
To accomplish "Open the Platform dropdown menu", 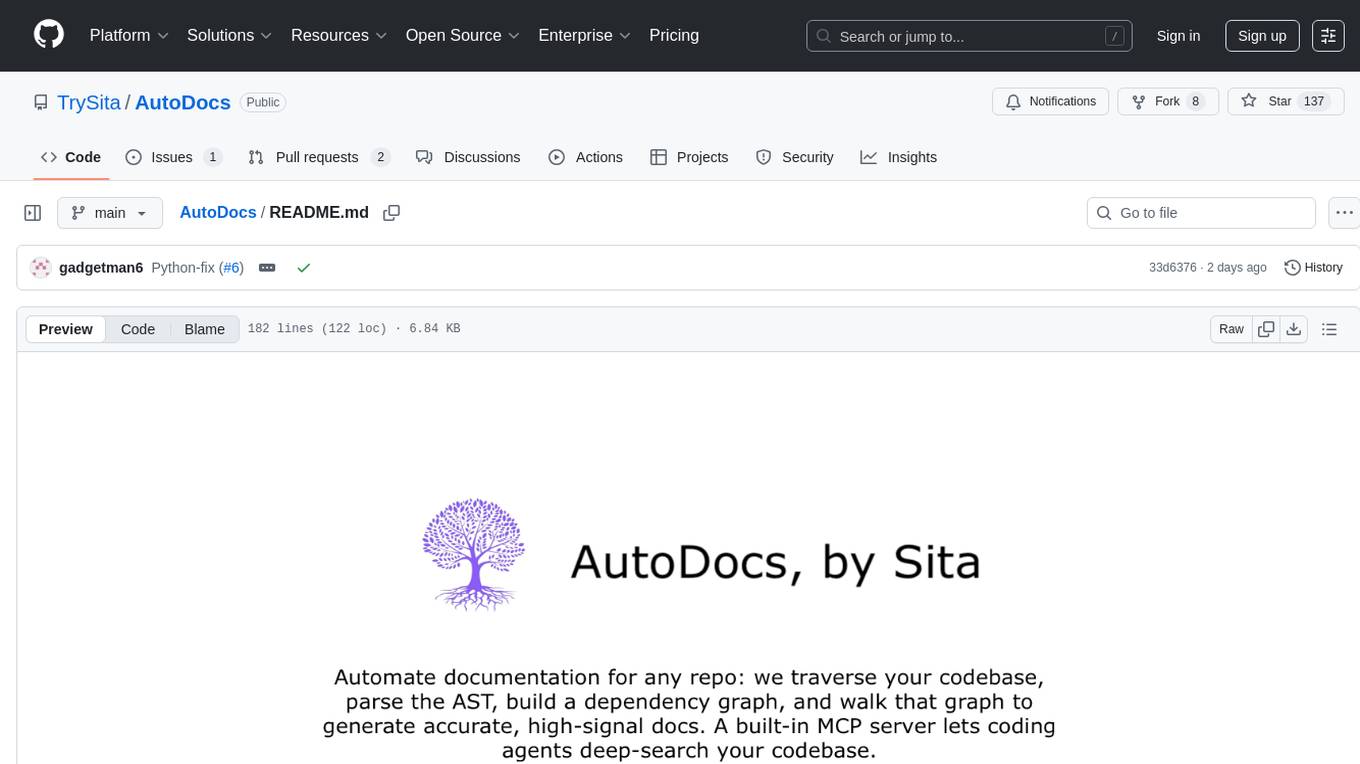I will [129, 35].
